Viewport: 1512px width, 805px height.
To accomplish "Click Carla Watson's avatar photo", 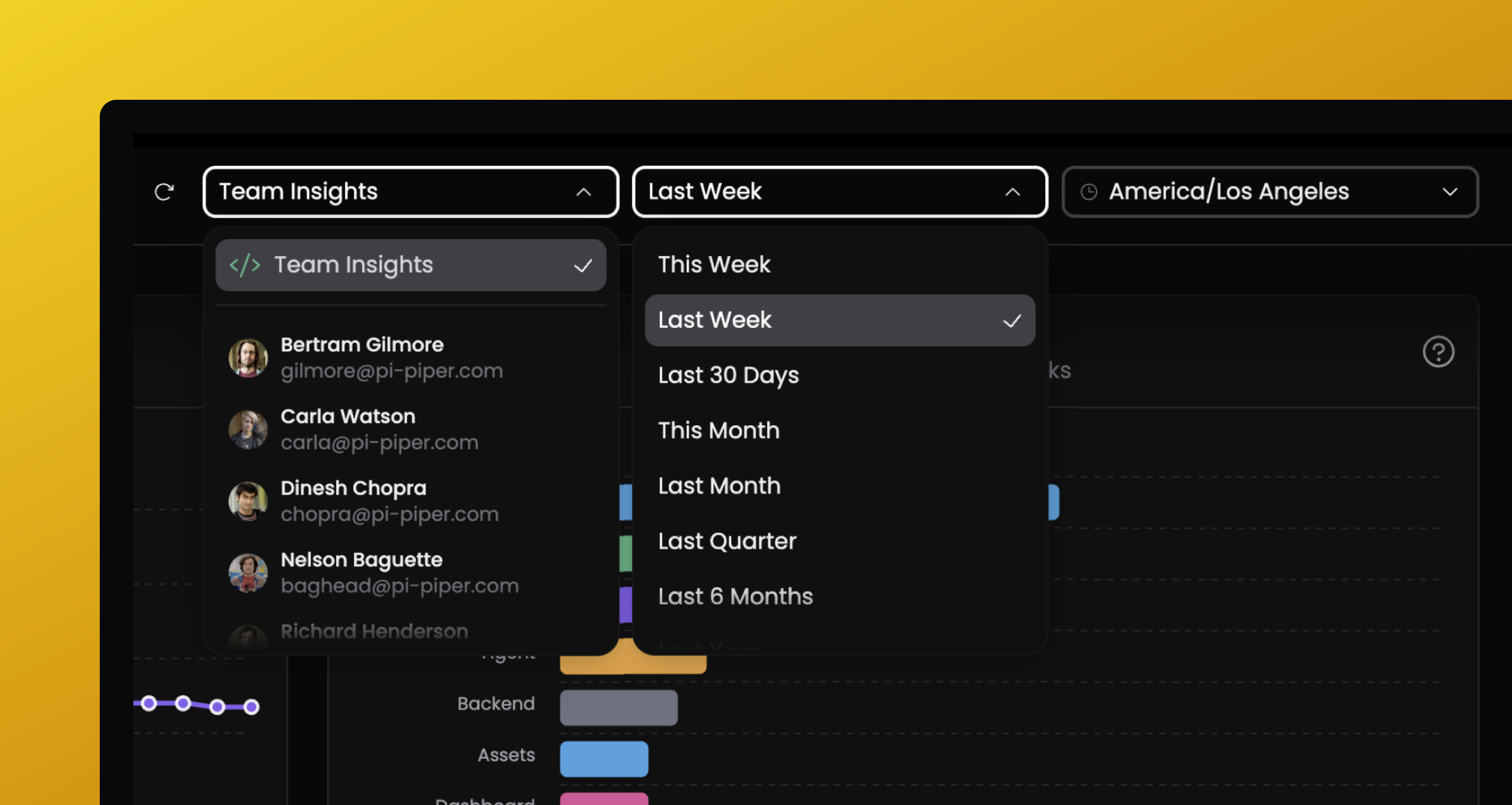I will tap(248, 429).
